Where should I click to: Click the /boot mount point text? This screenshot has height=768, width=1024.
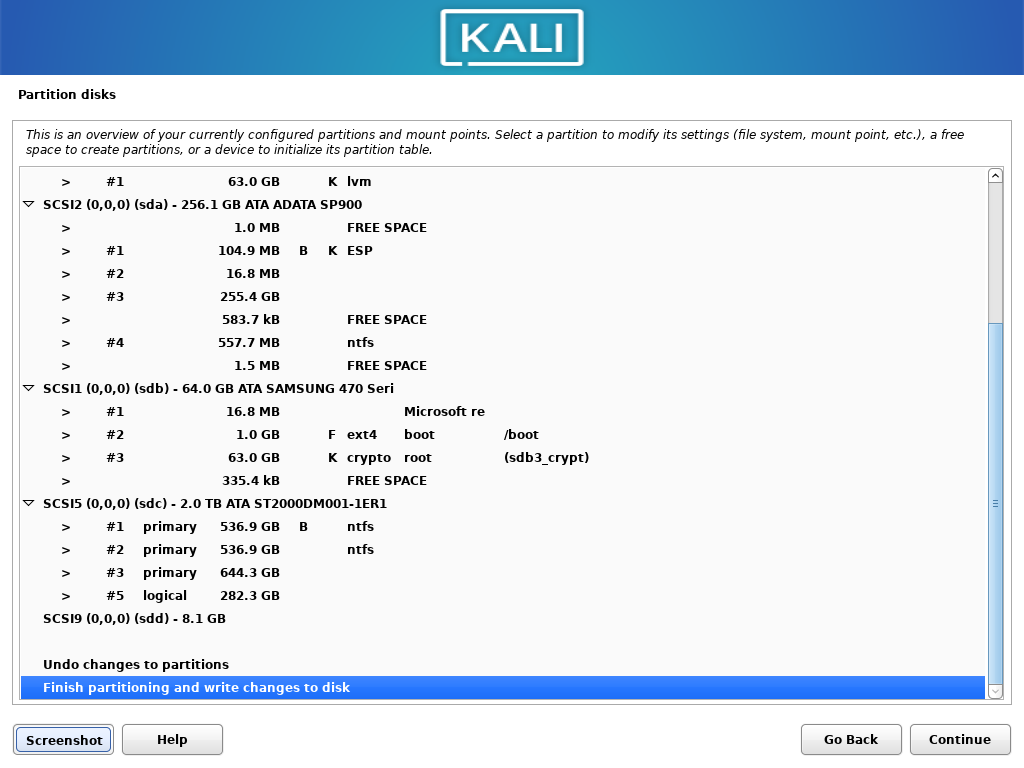(521, 434)
